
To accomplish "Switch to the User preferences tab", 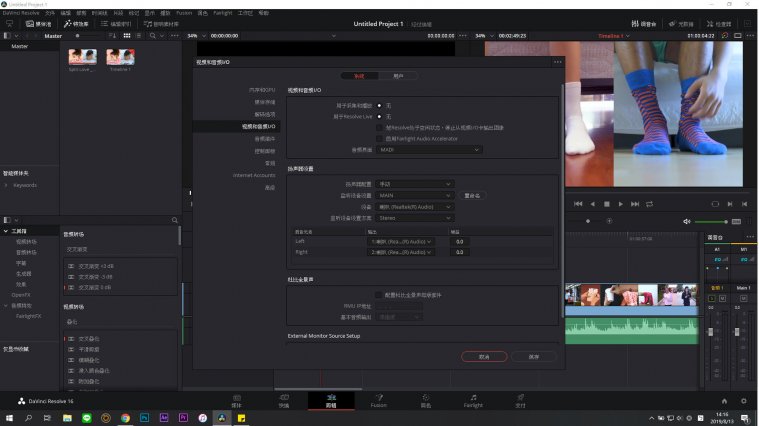I will pyautogui.click(x=398, y=76).
